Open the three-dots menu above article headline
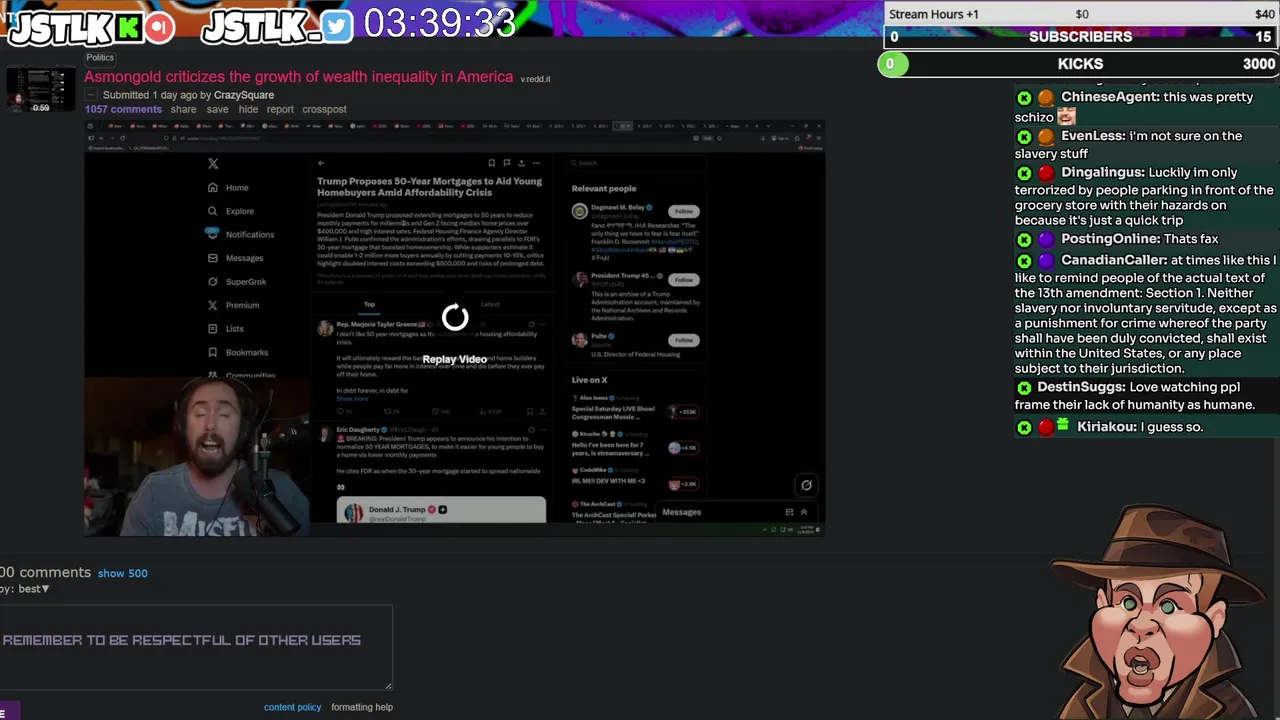Screen dimensions: 1280x720 pos(536,163)
